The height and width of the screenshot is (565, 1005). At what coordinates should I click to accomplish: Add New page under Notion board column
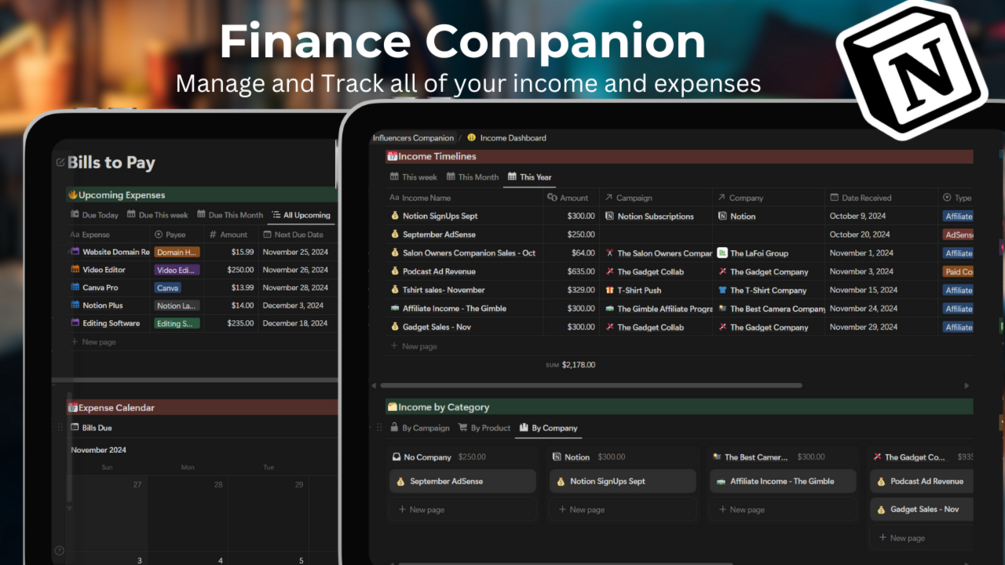point(622,510)
